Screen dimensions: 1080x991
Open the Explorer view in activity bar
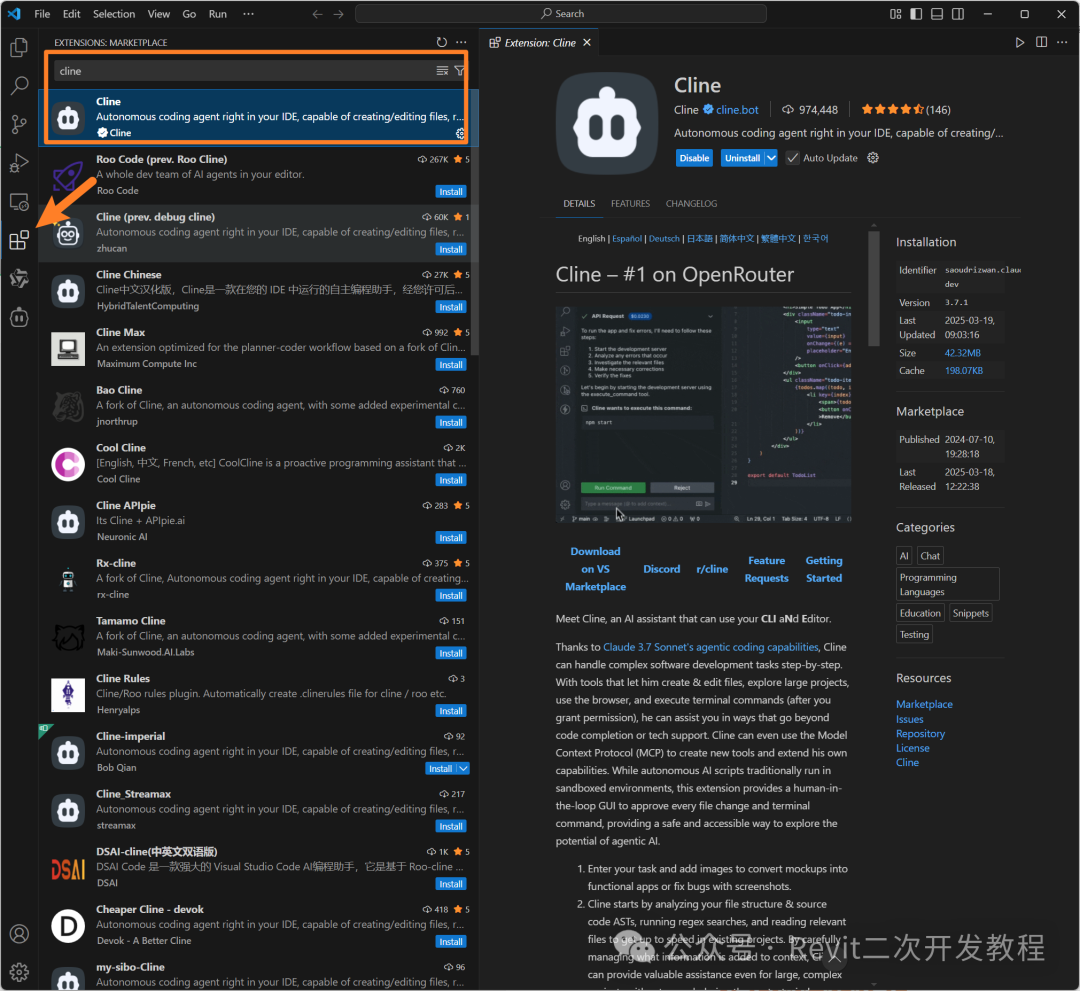click(19, 47)
